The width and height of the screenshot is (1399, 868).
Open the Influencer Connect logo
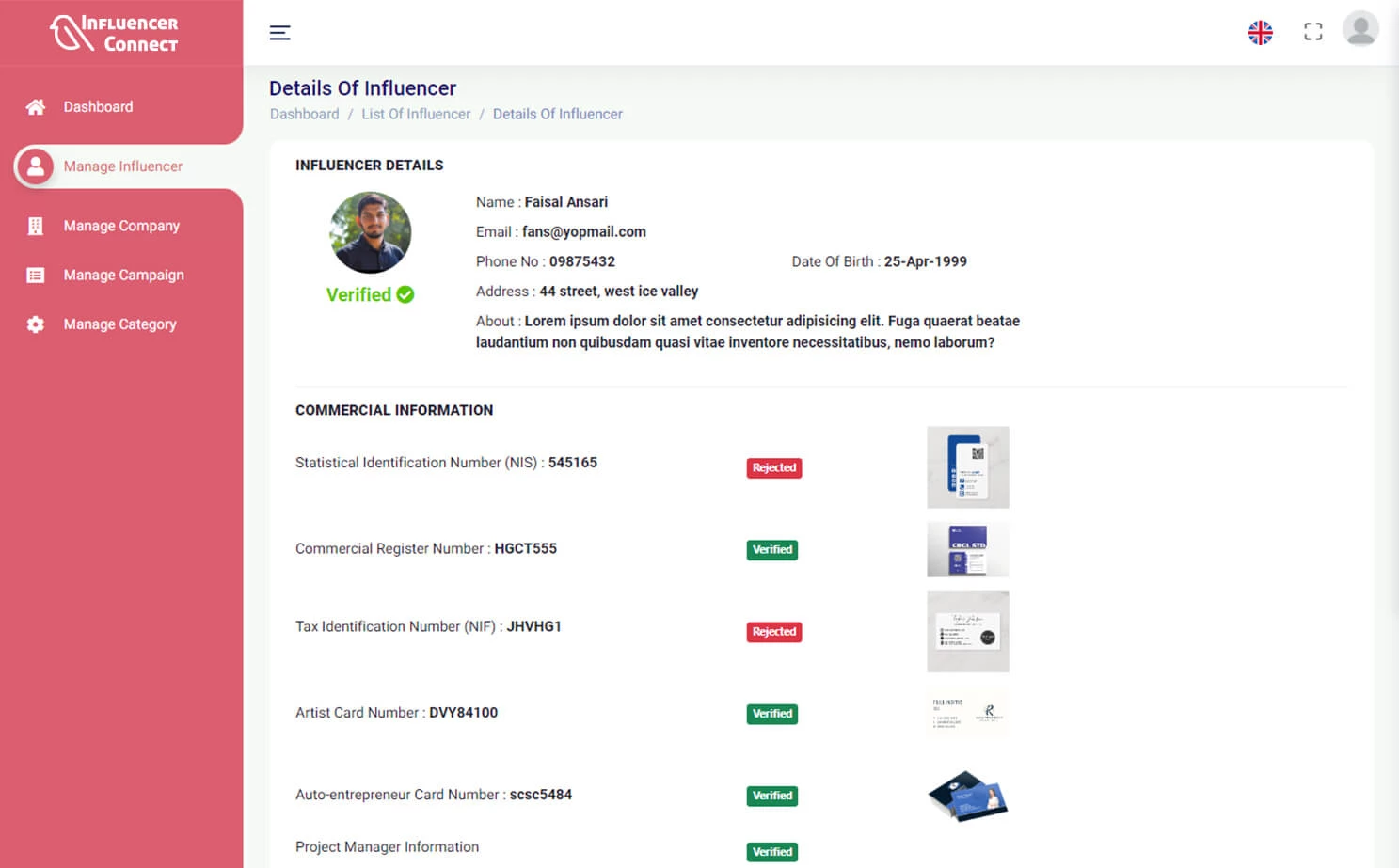[120, 32]
